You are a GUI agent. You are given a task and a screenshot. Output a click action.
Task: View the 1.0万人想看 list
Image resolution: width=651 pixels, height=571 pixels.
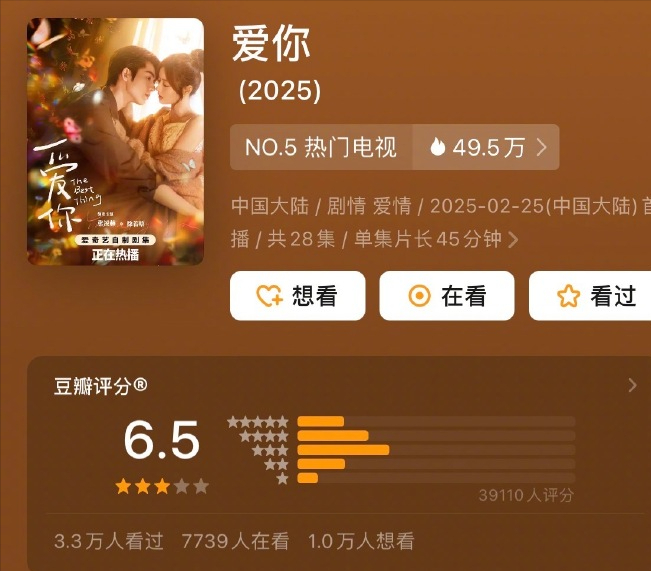click(361, 541)
